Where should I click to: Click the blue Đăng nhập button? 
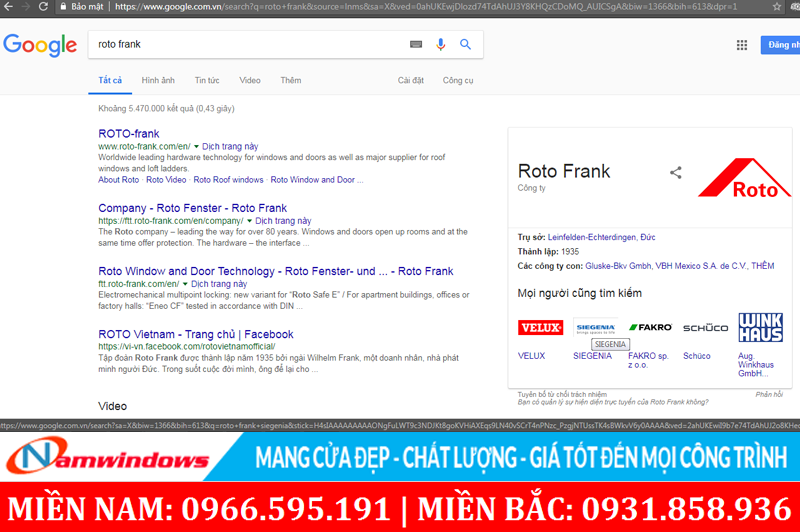click(781, 45)
